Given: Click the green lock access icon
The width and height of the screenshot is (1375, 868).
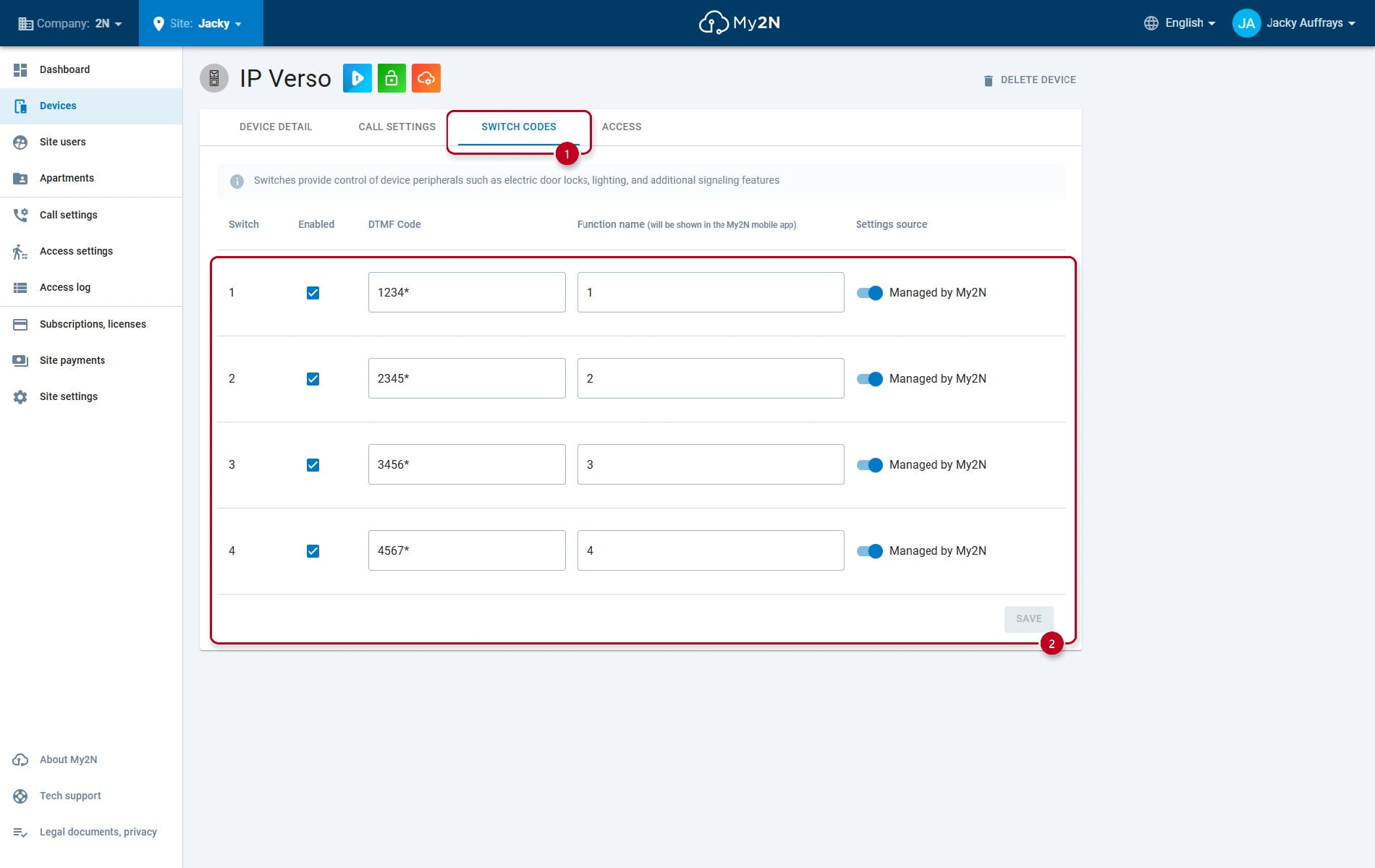Looking at the screenshot, I should click(392, 78).
